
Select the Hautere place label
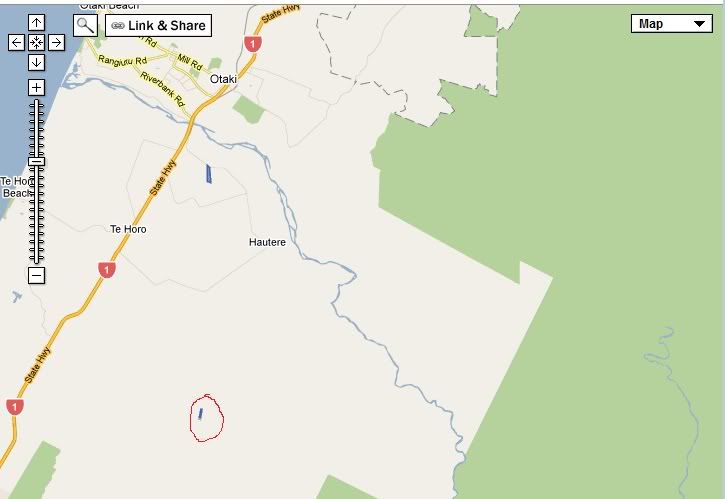(267, 242)
